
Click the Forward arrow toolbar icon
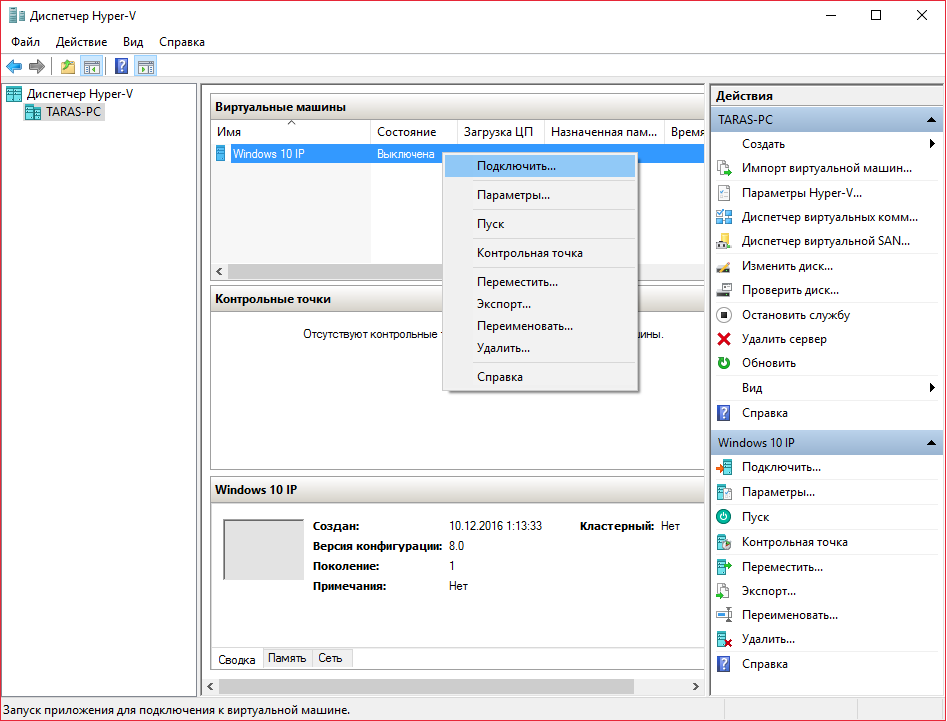(x=37, y=66)
